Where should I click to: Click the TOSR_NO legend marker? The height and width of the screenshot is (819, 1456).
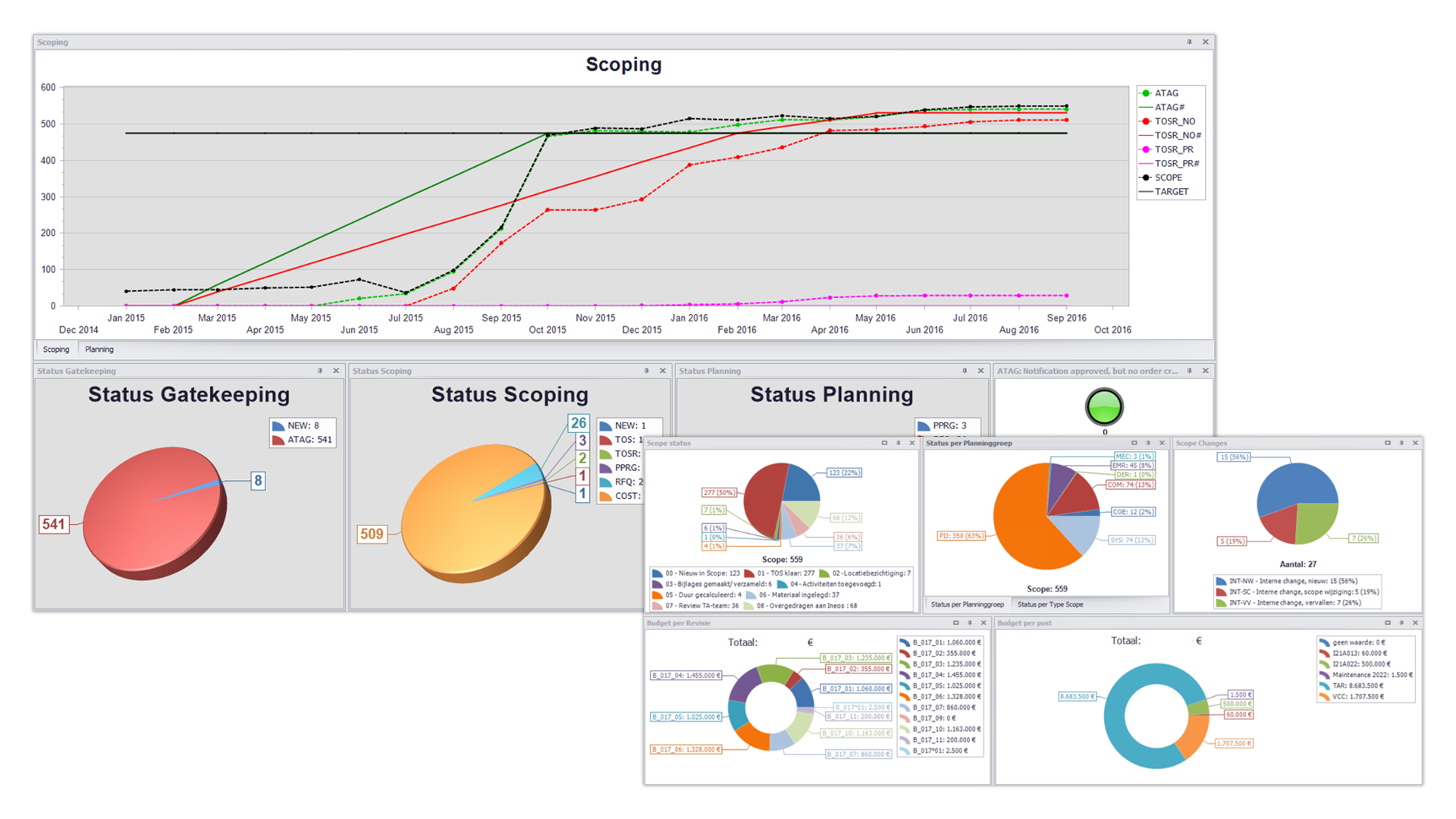[x=1146, y=121]
